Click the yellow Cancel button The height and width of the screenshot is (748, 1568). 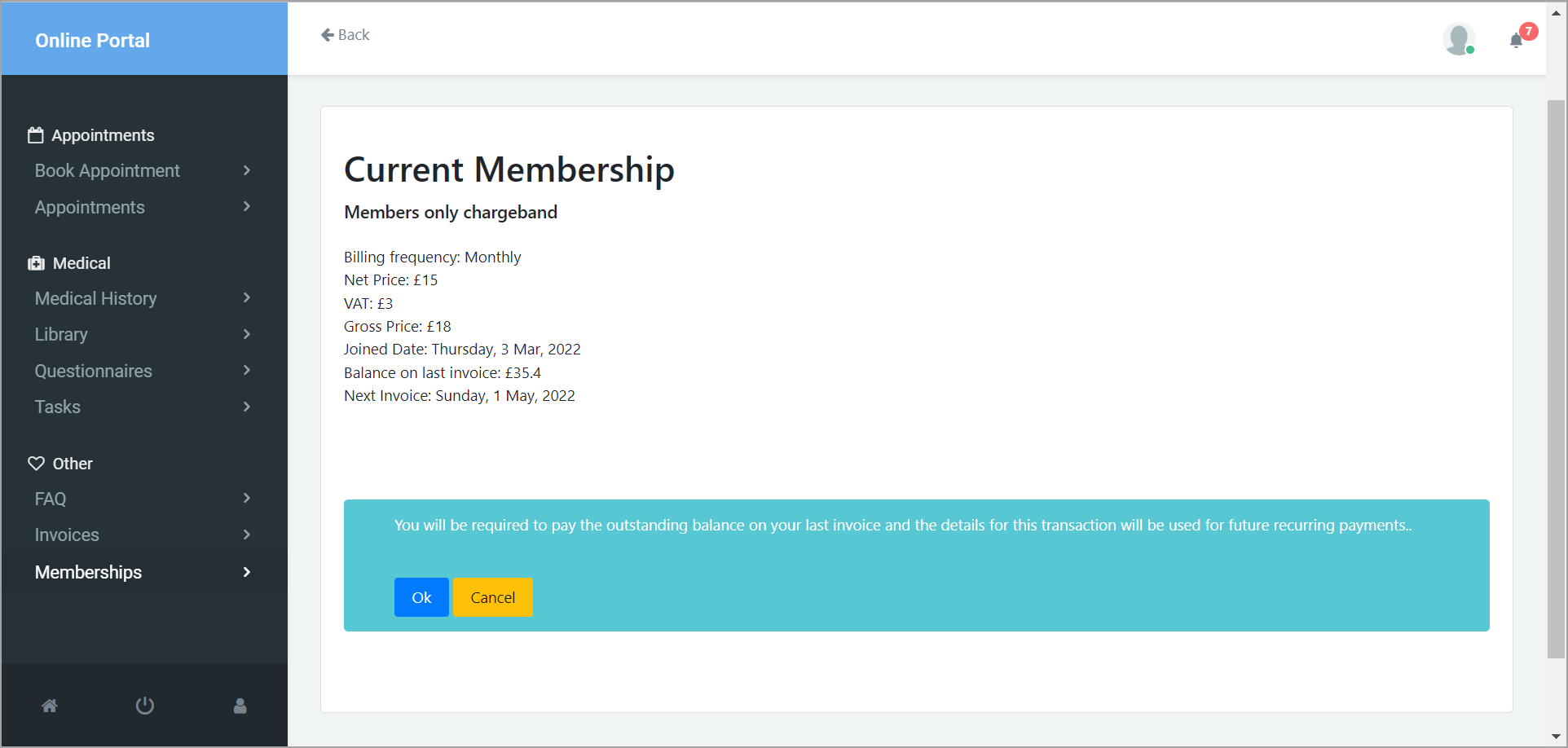click(x=492, y=597)
